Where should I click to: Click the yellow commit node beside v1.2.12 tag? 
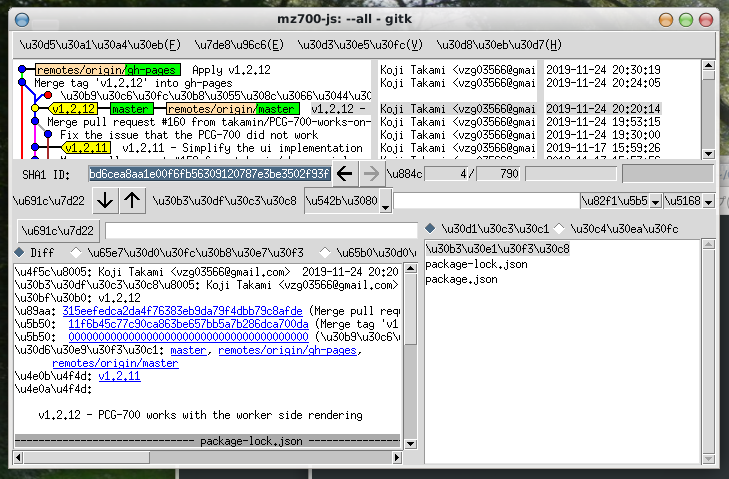pyautogui.click(x=35, y=108)
